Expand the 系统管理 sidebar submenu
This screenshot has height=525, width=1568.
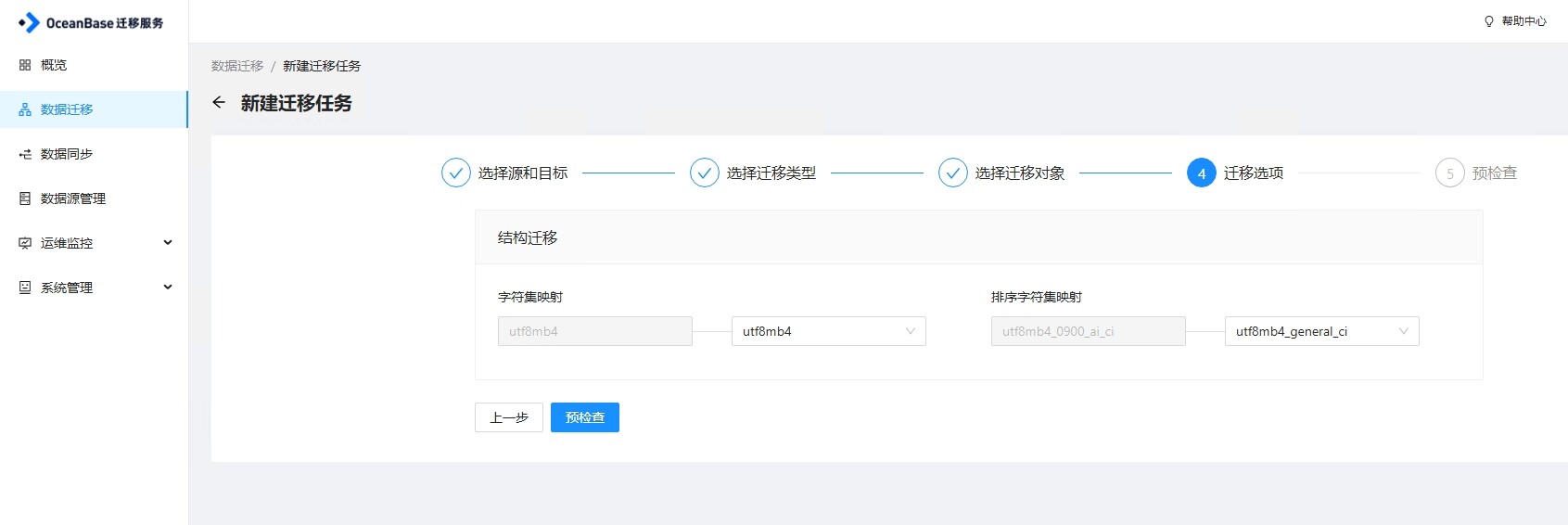pos(168,288)
